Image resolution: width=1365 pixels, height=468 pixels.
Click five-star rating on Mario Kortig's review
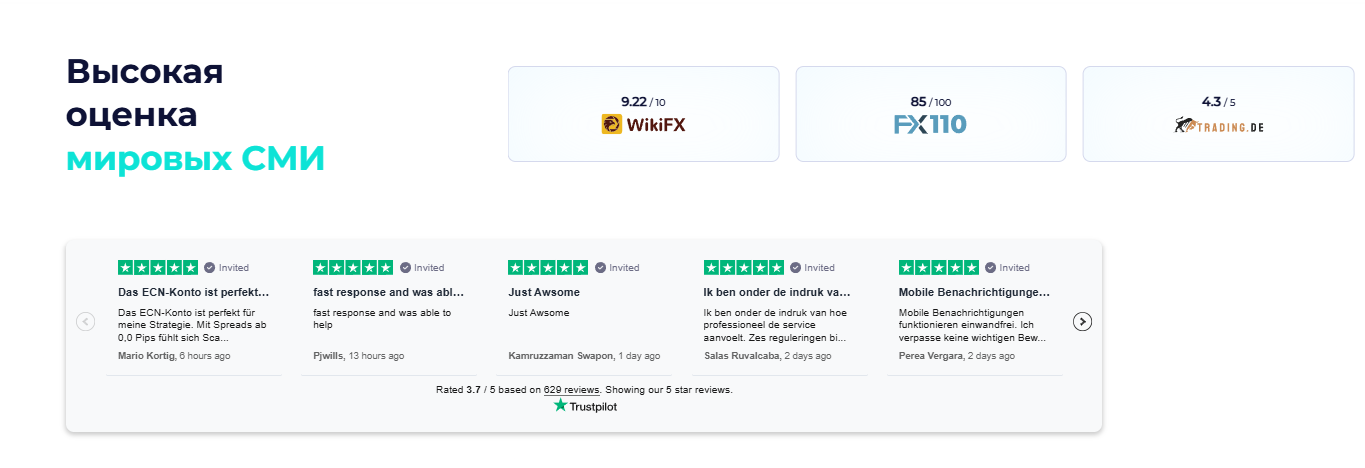point(158,268)
